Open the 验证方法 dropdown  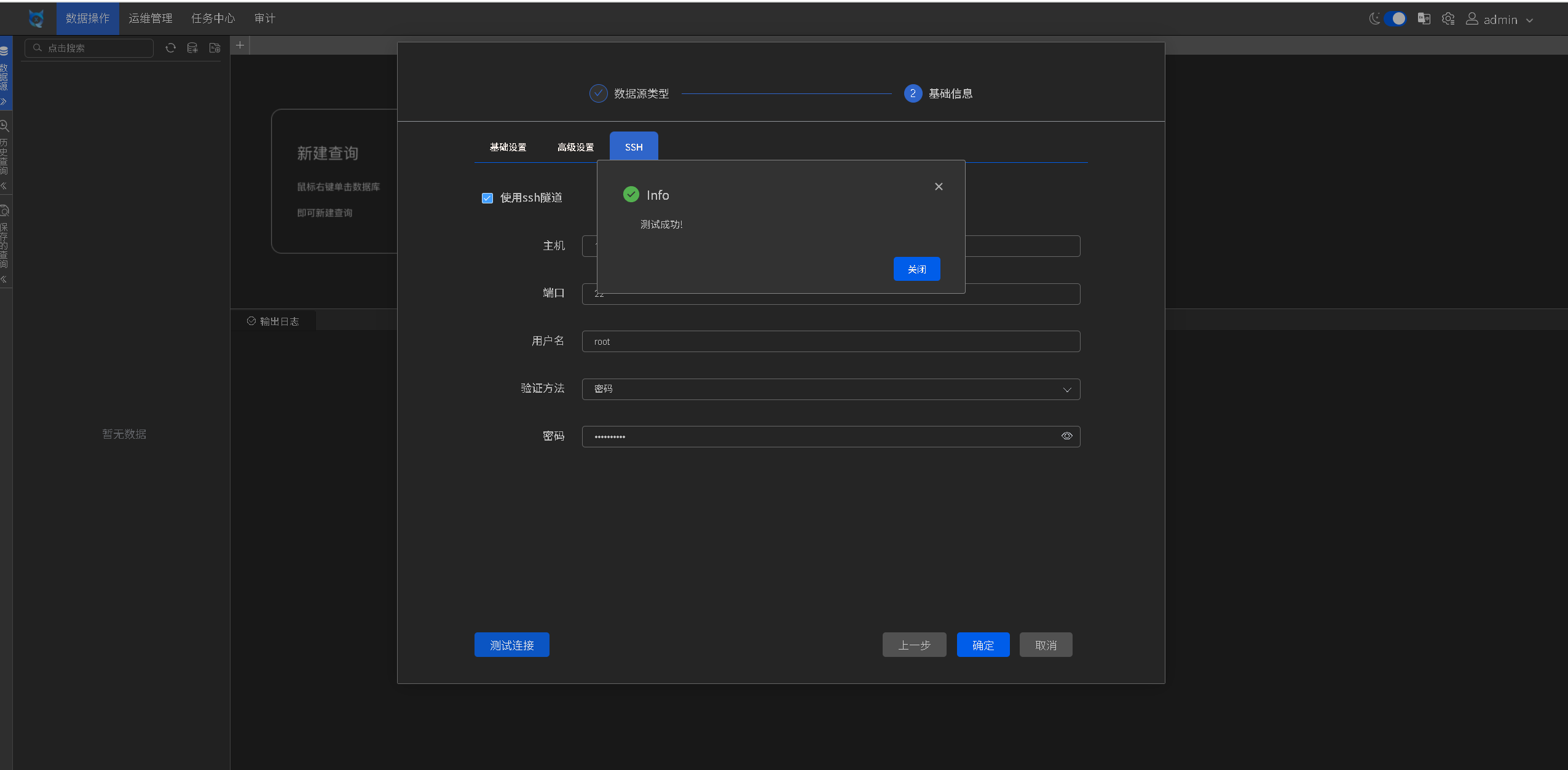tap(830, 389)
